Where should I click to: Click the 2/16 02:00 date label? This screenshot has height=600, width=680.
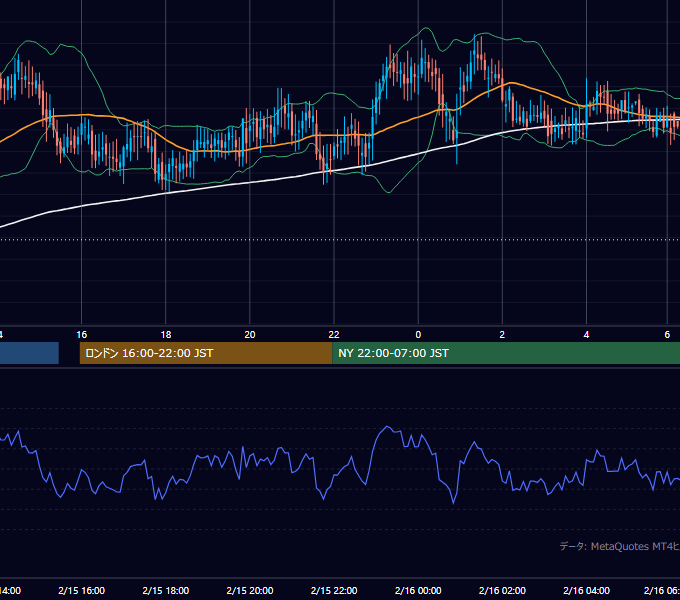coord(502,590)
